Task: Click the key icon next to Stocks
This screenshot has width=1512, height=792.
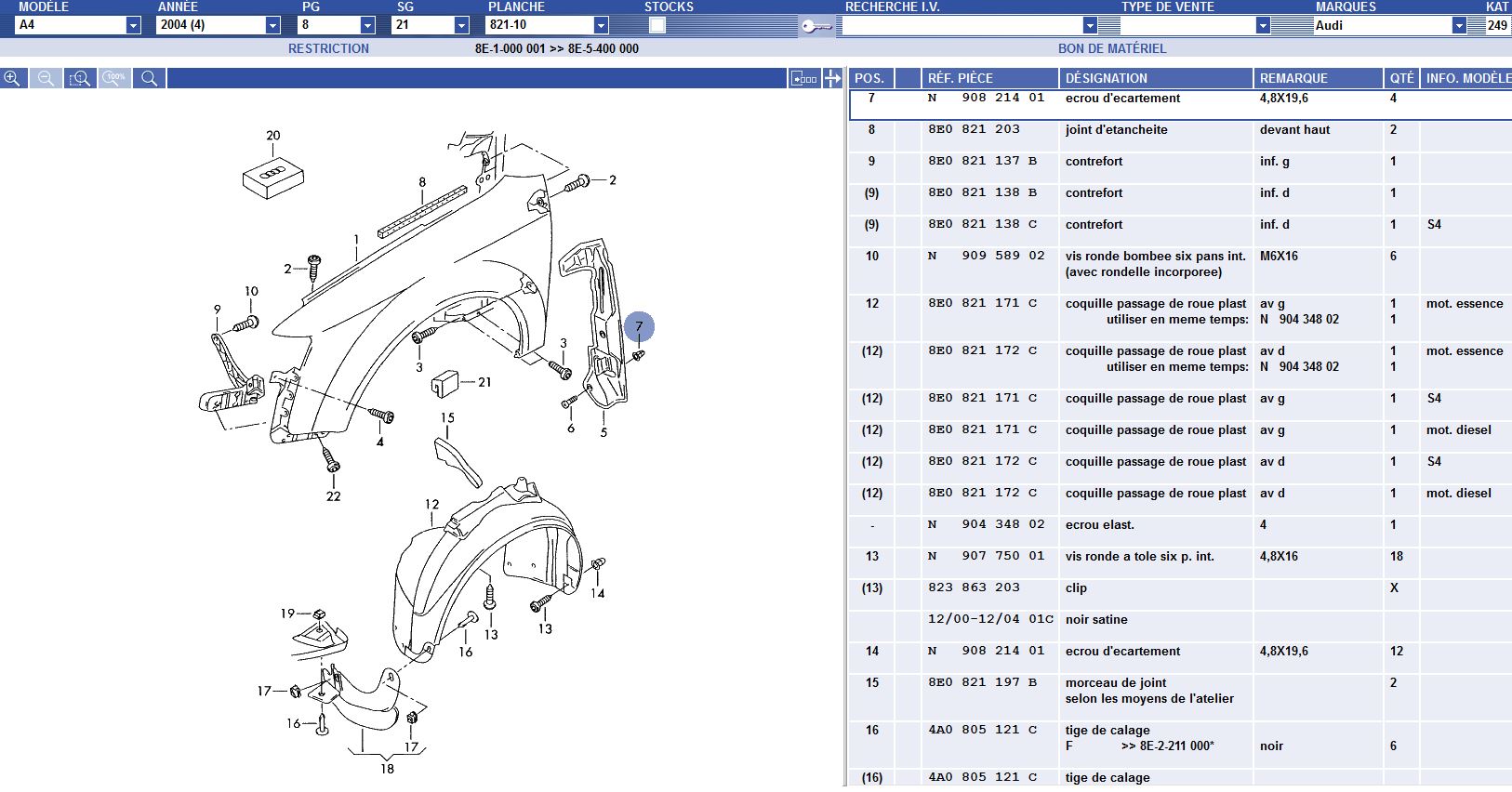Action: coord(816,26)
